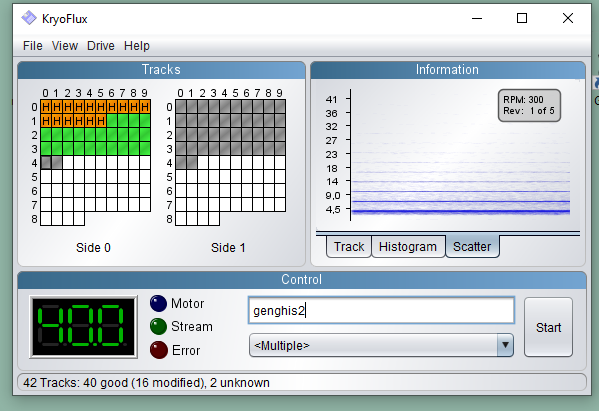The image size is (599, 411).
Task: Open the Drive menu
Action: (x=100, y=46)
